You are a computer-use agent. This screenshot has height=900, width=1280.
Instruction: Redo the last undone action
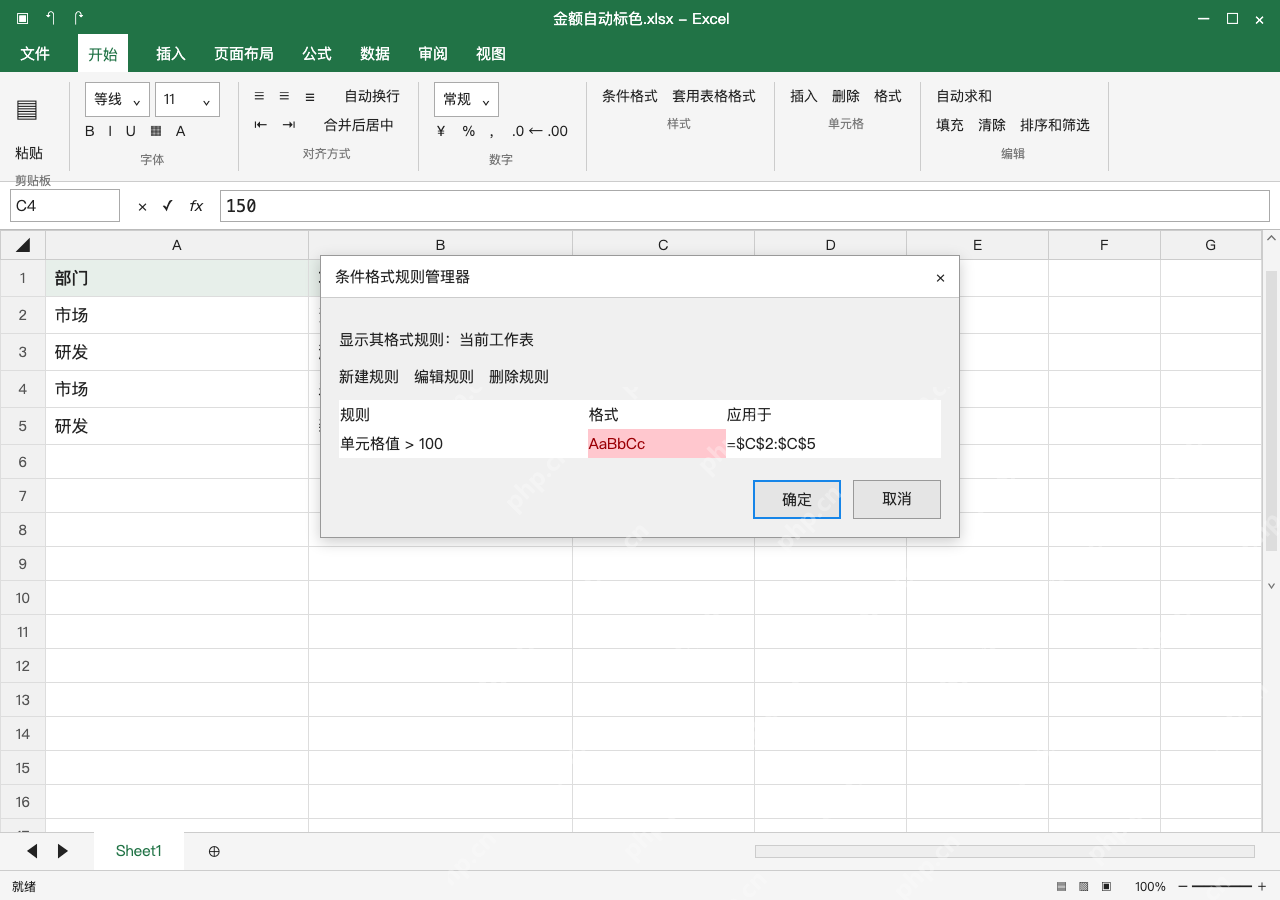79,18
